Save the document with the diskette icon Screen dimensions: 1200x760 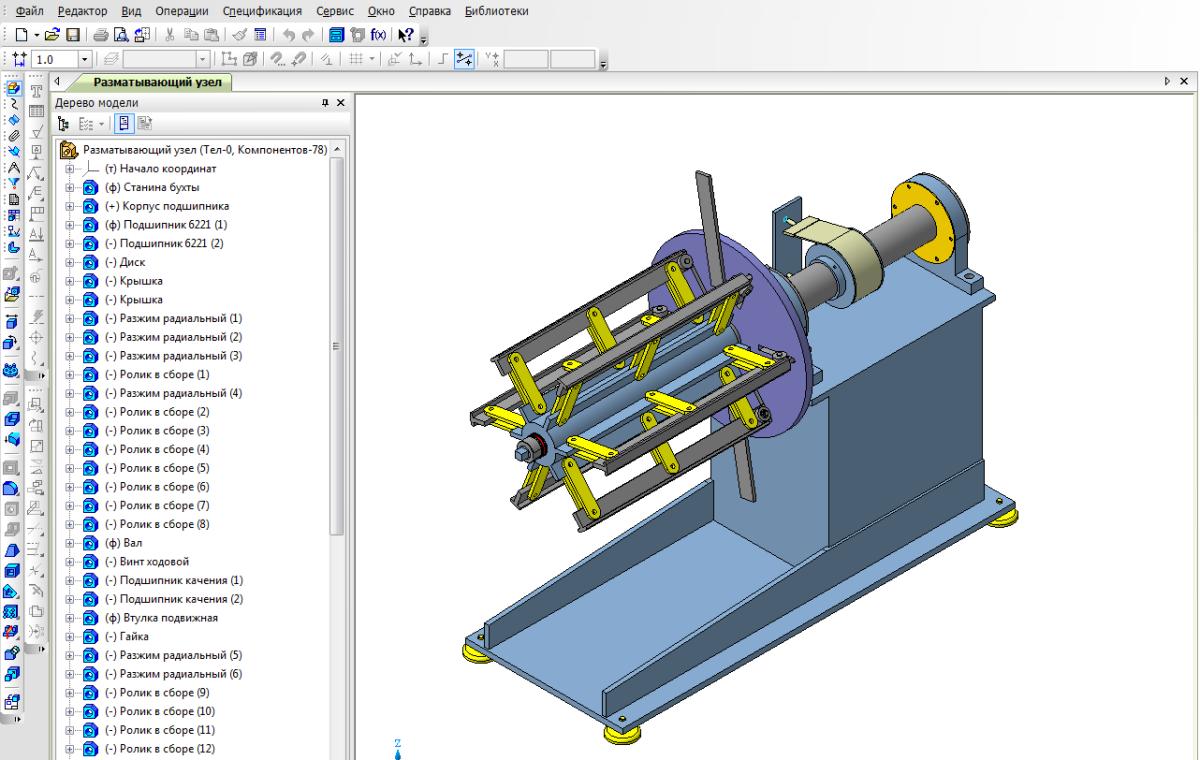(73, 35)
